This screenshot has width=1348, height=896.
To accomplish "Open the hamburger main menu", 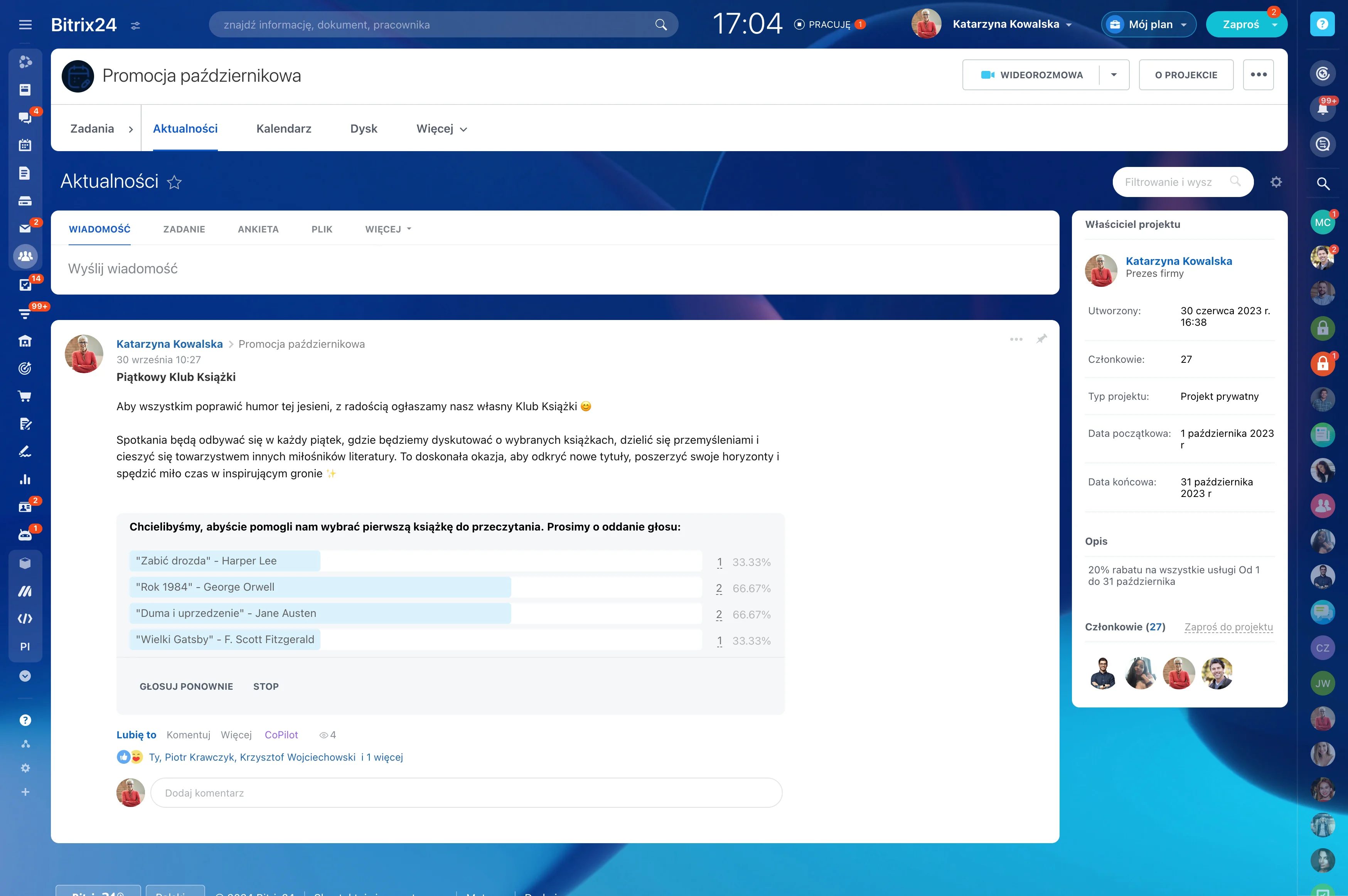I will pos(25,25).
